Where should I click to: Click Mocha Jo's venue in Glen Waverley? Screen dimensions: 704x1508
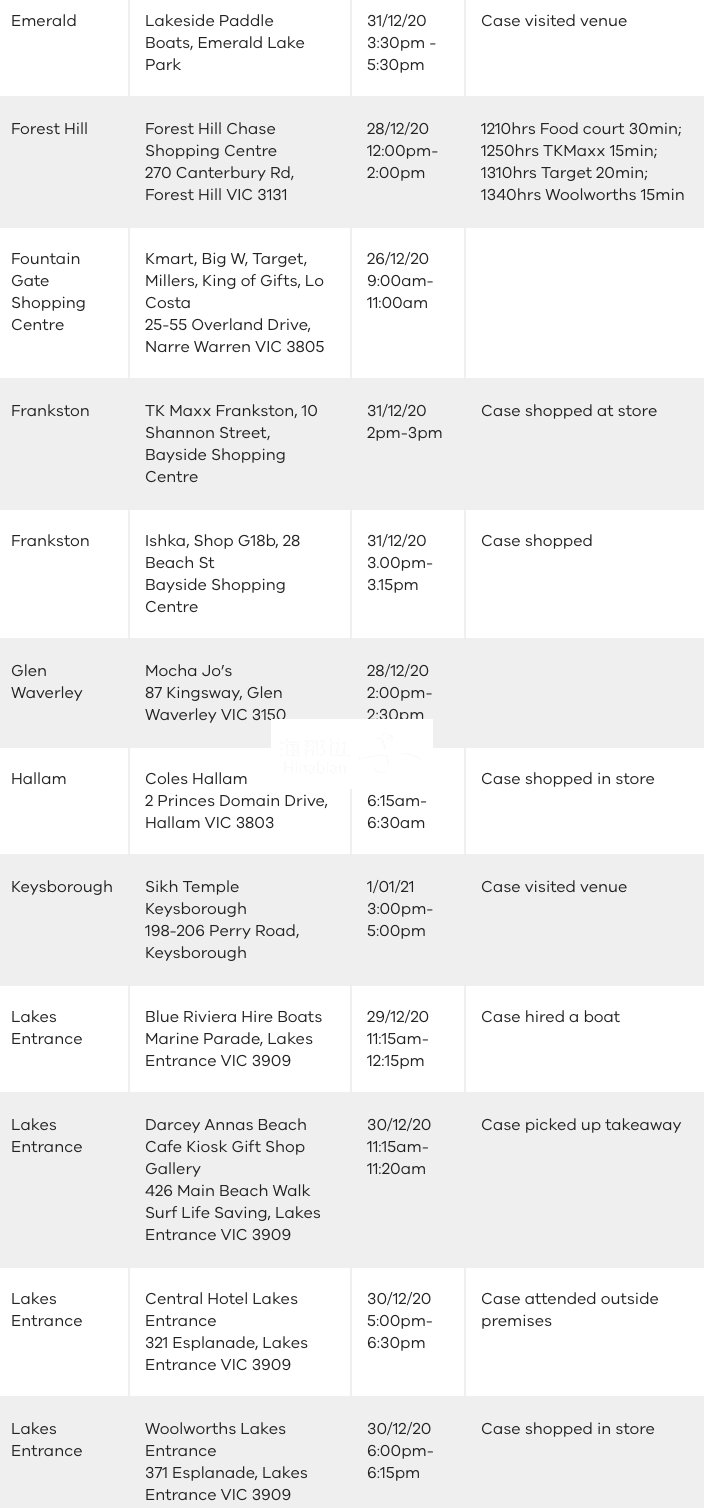[215, 693]
